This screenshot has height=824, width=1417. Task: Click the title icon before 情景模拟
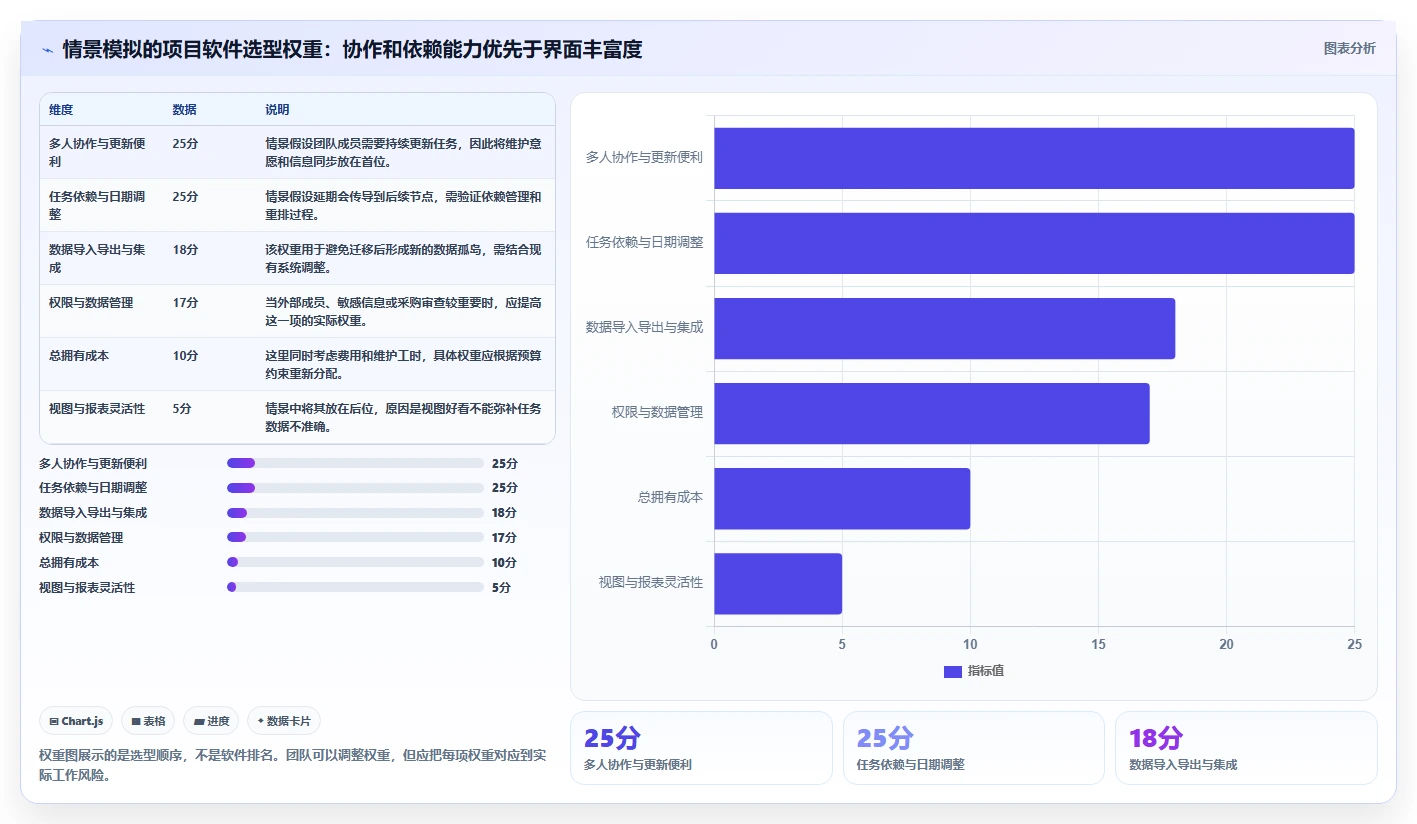click(47, 49)
